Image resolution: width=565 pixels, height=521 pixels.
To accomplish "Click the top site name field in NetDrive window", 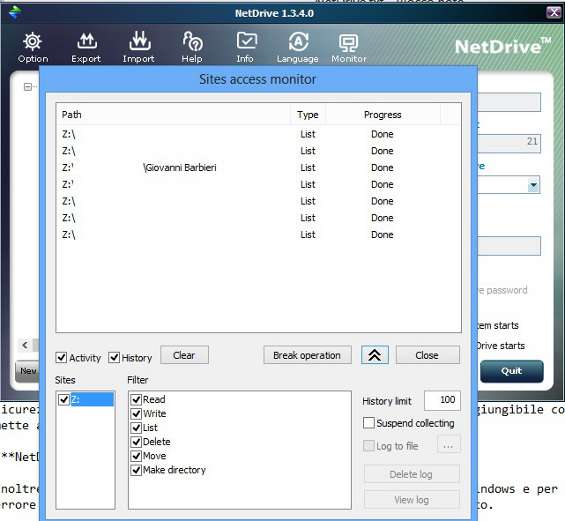I will click(x=509, y=102).
